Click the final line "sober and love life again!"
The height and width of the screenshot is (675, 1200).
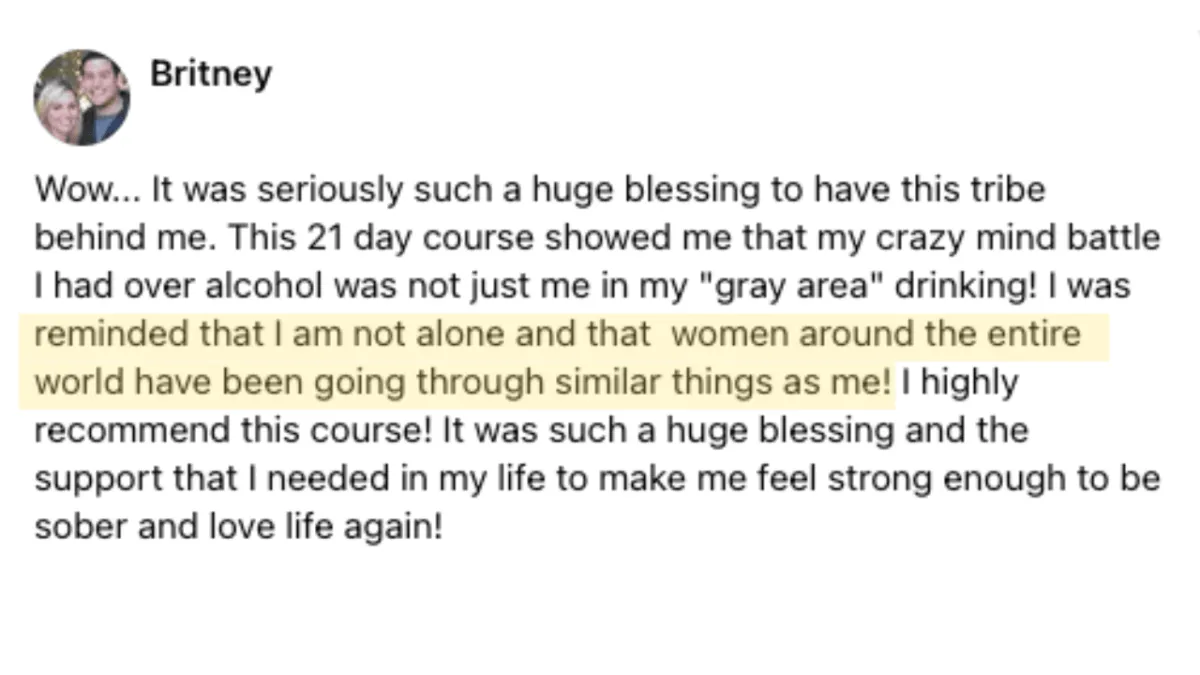coord(238,527)
